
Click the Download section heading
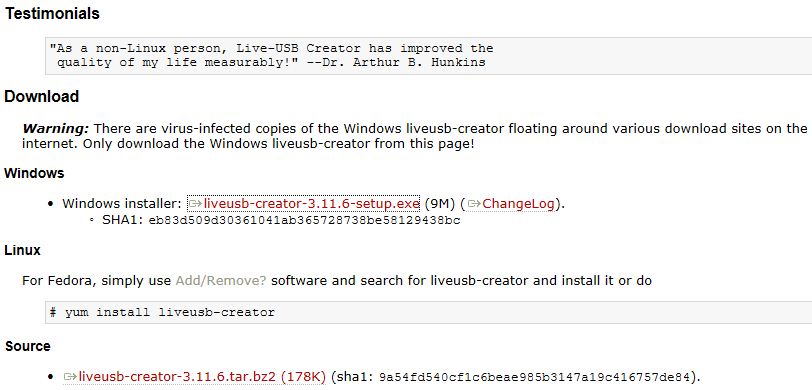point(41,96)
